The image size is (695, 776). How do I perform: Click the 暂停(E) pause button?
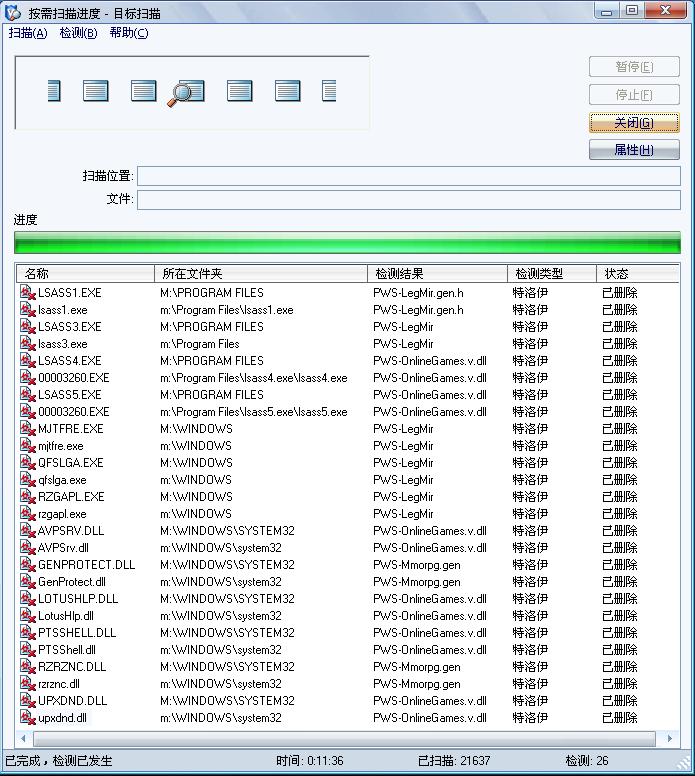coord(634,67)
